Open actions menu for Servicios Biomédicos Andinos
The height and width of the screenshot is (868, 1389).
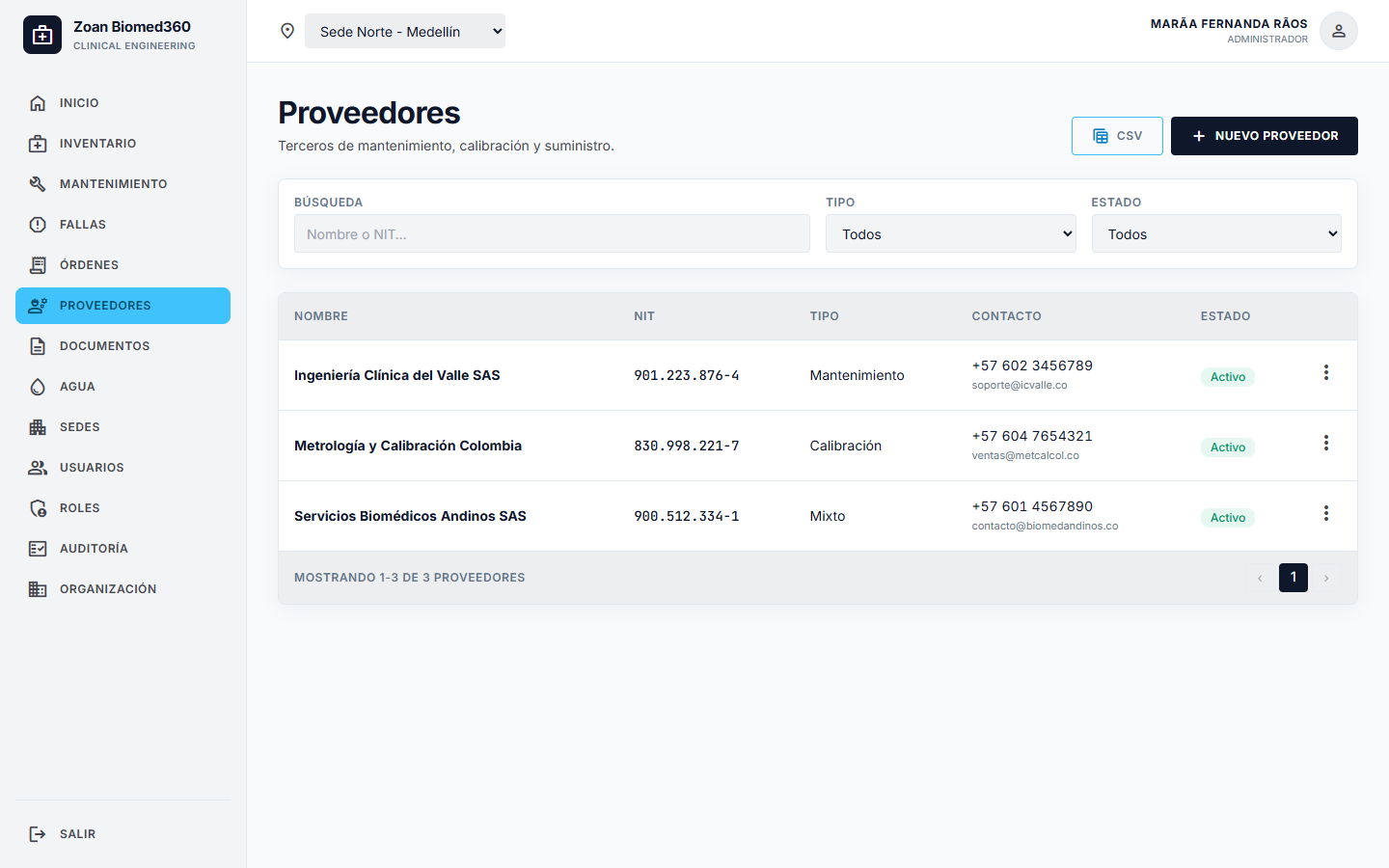coord(1326,513)
